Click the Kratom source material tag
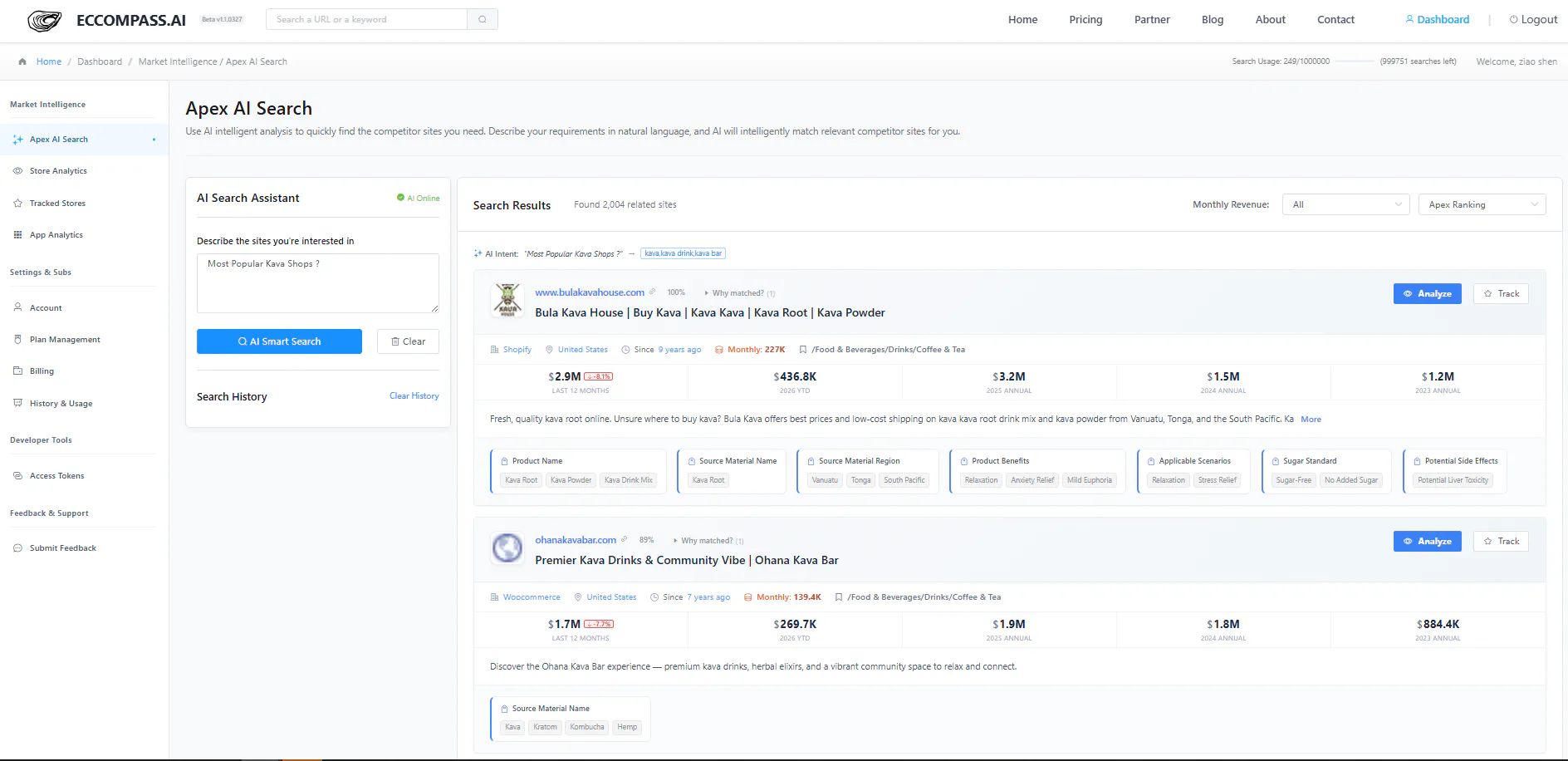Viewport: 1568px width, 761px height. (x=545, y=727)
